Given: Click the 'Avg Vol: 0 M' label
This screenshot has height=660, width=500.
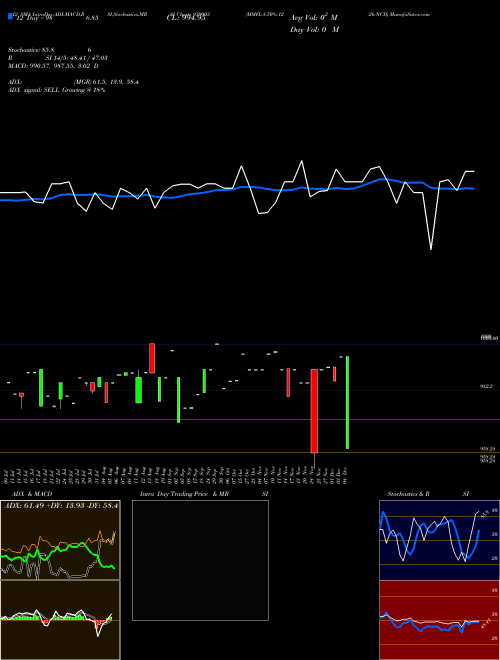Looking at the screenshot, I should tap(313, 18).
